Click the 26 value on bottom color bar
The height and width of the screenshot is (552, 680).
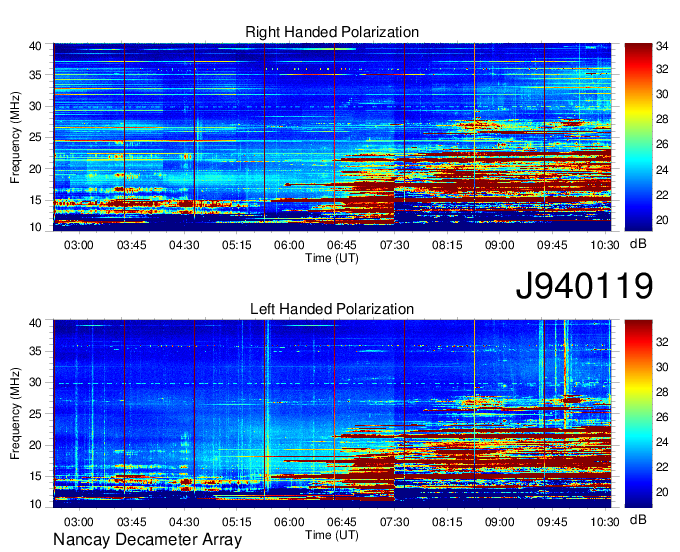tap(662, 417)
